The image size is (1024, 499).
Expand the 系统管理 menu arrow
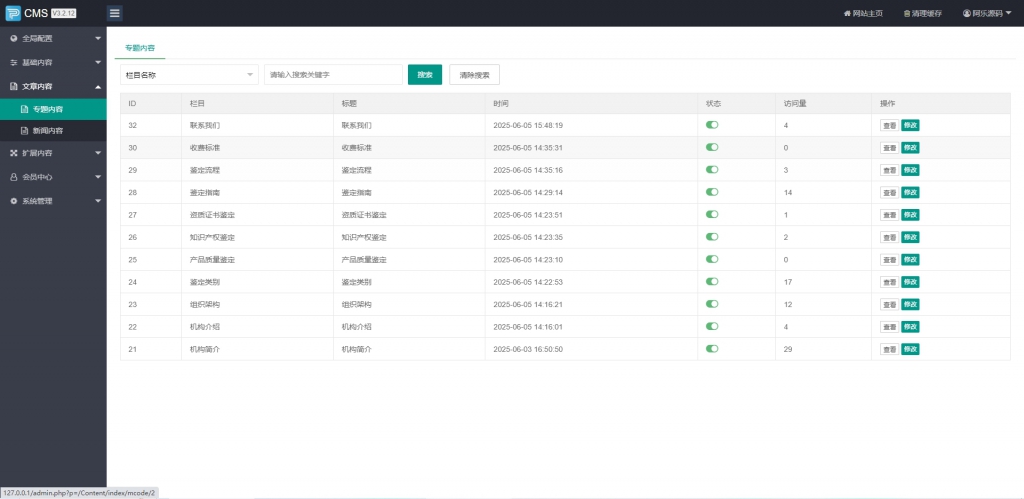click(98, 201)
